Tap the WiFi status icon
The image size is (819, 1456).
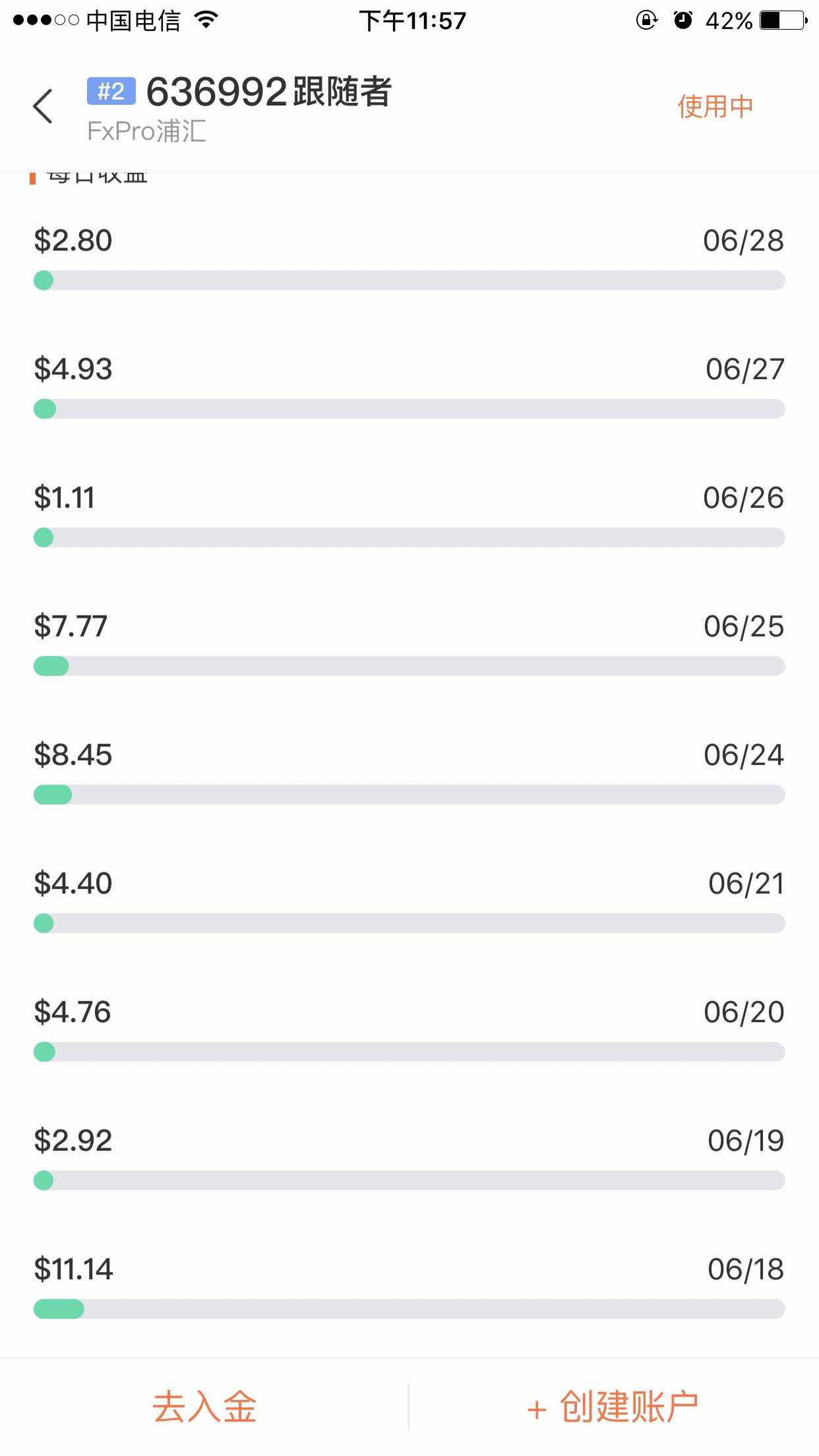coord(206,20)
